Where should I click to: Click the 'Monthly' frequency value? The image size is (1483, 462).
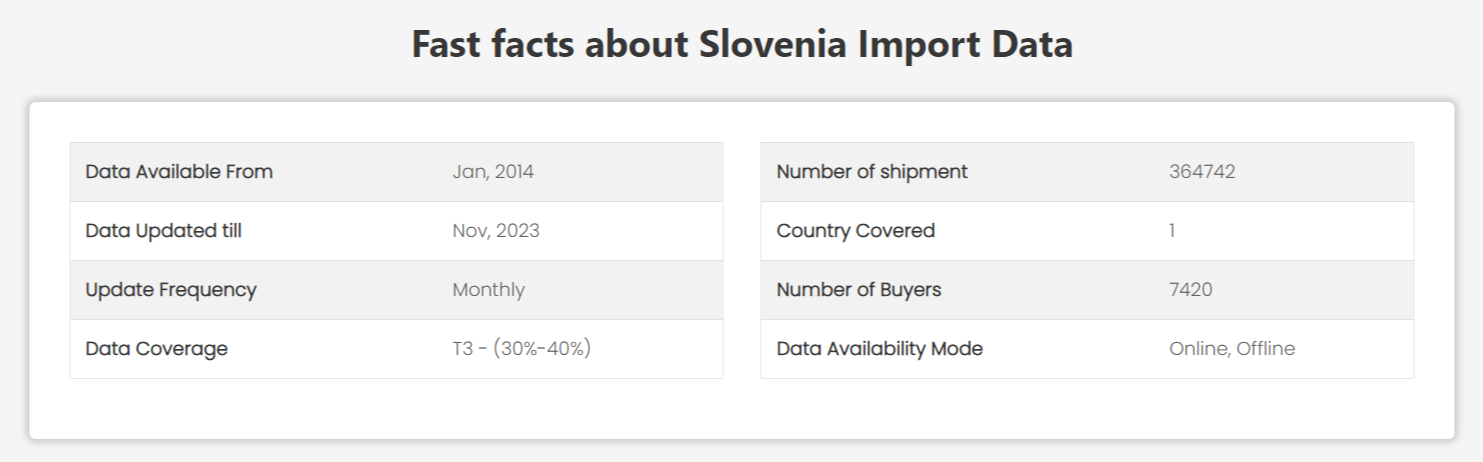coord(489,290)
